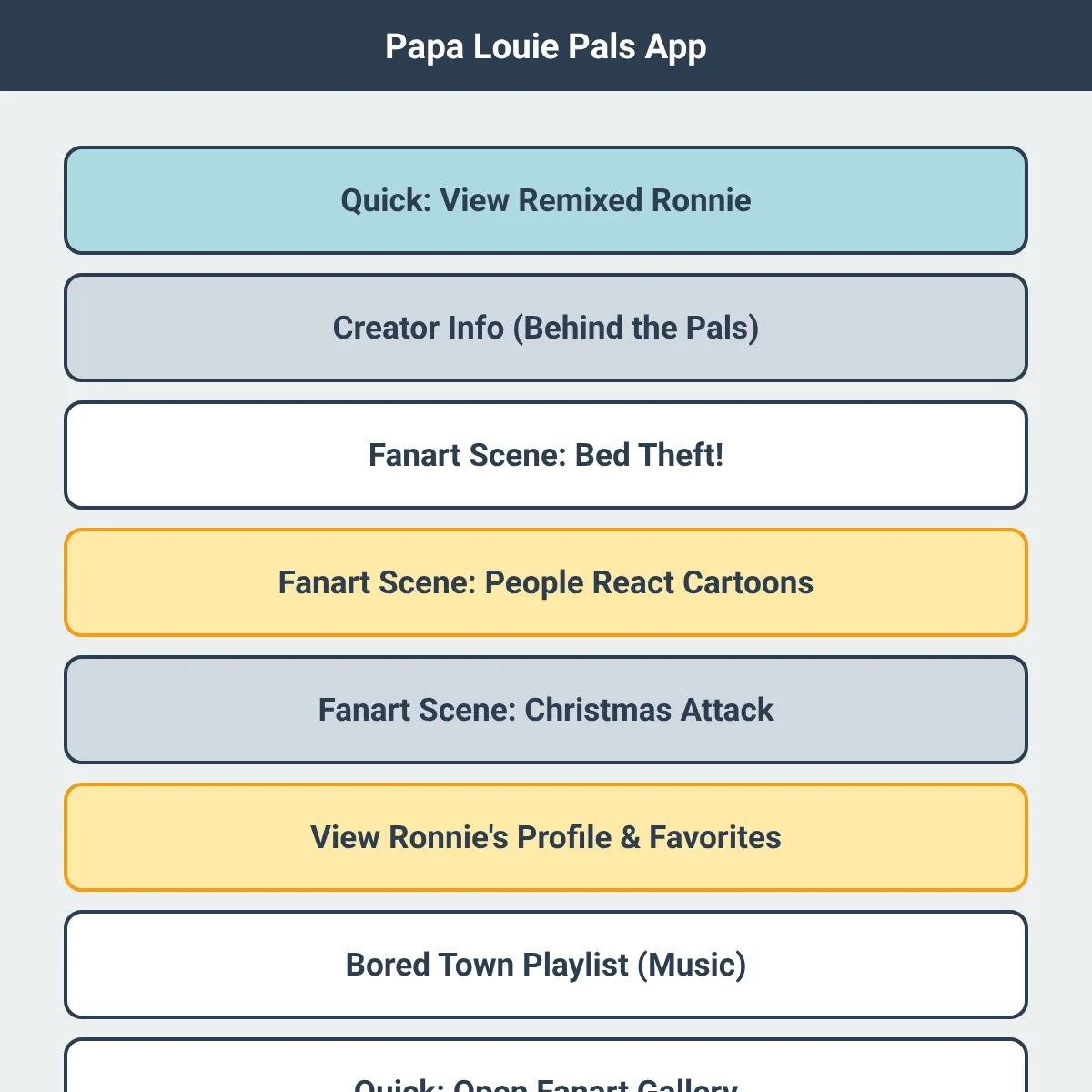Select the Bored Town music list item

[x=546, y=965]
